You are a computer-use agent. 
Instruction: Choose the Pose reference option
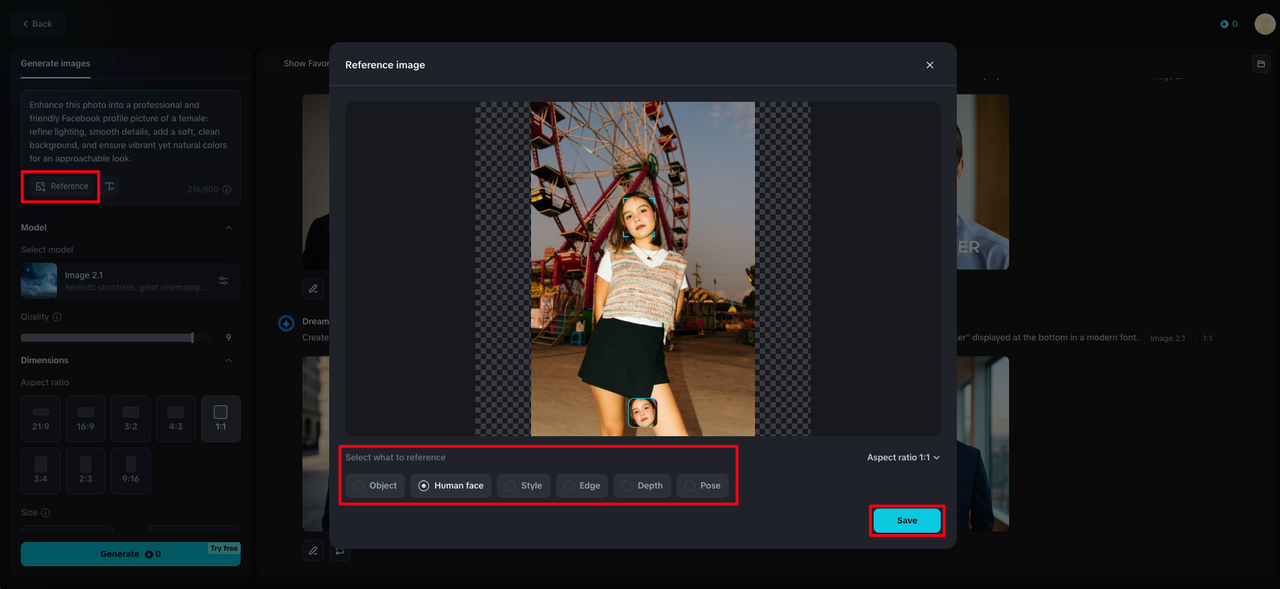coord(702,486)
